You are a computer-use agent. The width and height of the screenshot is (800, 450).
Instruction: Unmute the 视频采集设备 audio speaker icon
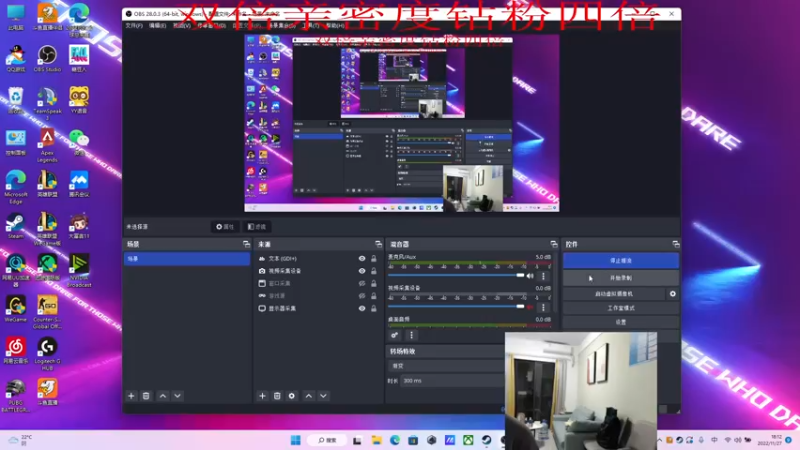(x=530, y=307)
